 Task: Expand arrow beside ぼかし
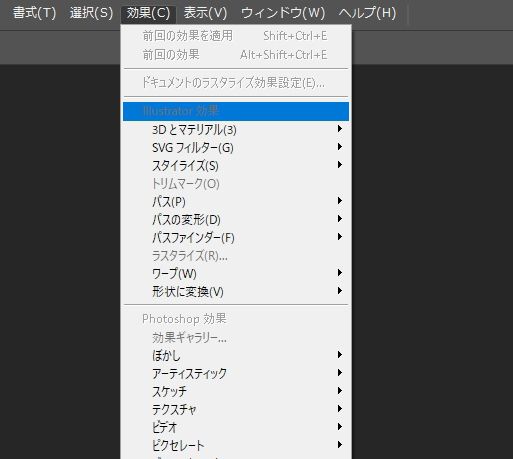tap(340, 354)
